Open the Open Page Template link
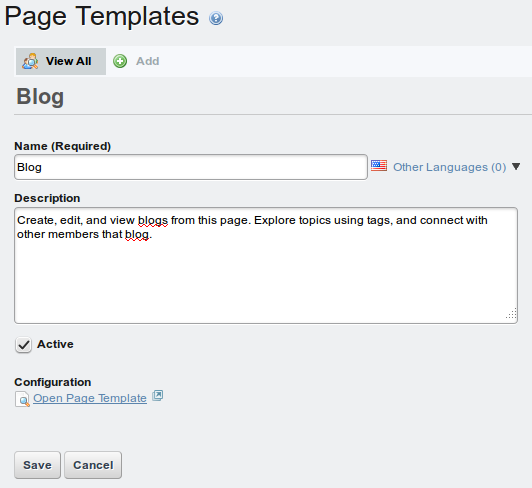Screen dimensions: 532x488 point(90,398)
